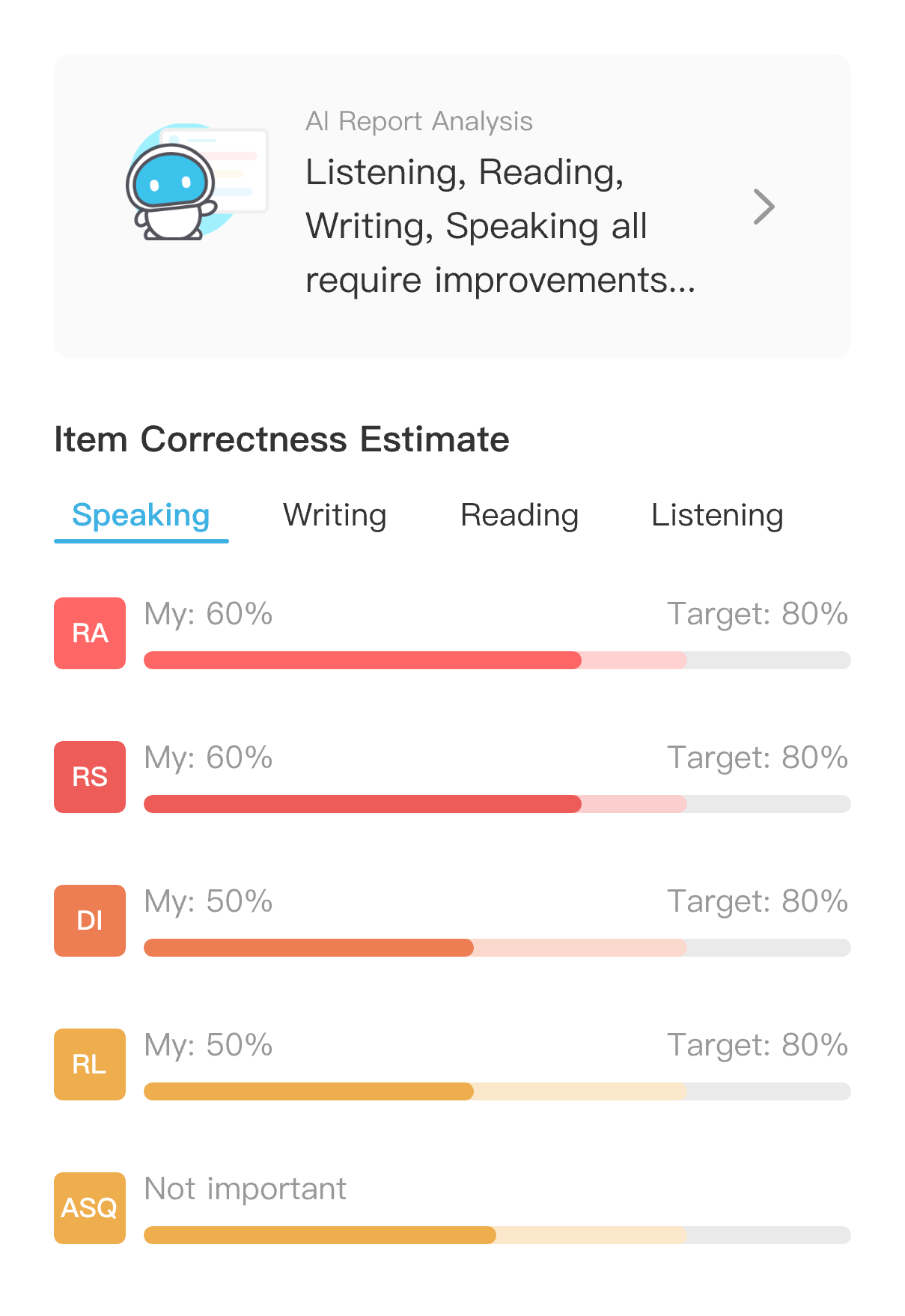Click the My: 60% label on RS row
Viewport: 905px width, 1316px height.
(207, 758)
